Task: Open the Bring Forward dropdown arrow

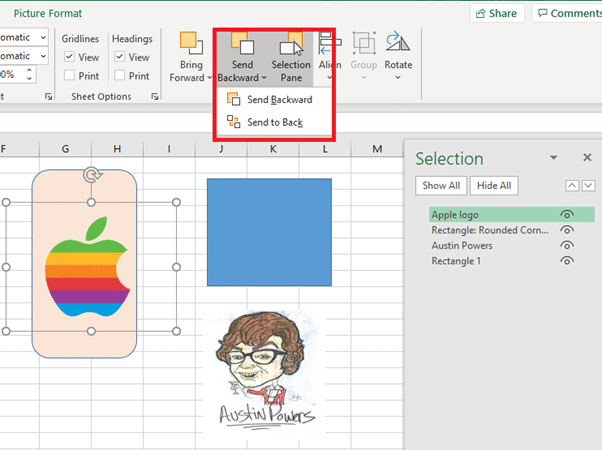Action: (209, 78)
